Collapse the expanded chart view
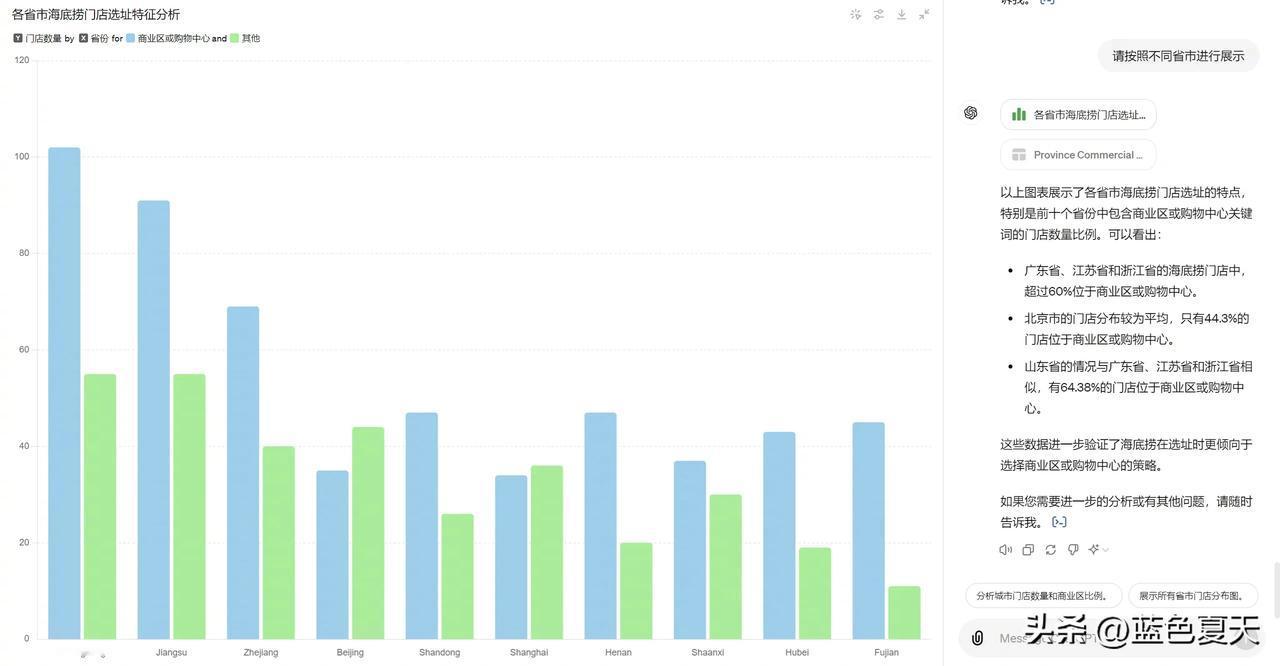This screenshot has height=666, width=1280. (x=925, y=14)
